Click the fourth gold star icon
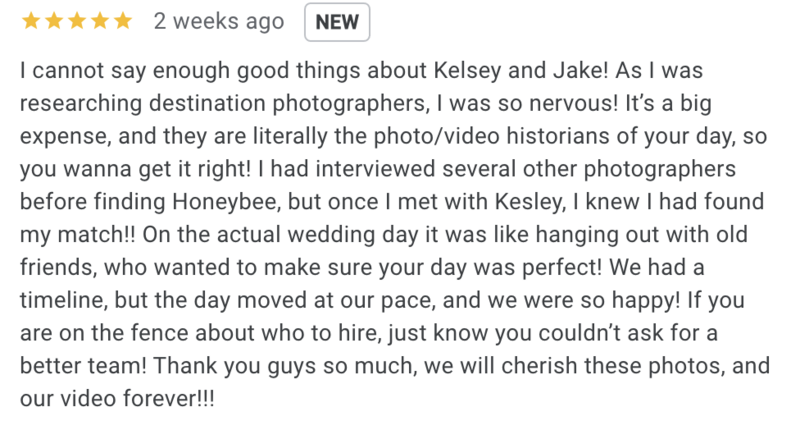The image size is (800, 430). pos(99,21)
